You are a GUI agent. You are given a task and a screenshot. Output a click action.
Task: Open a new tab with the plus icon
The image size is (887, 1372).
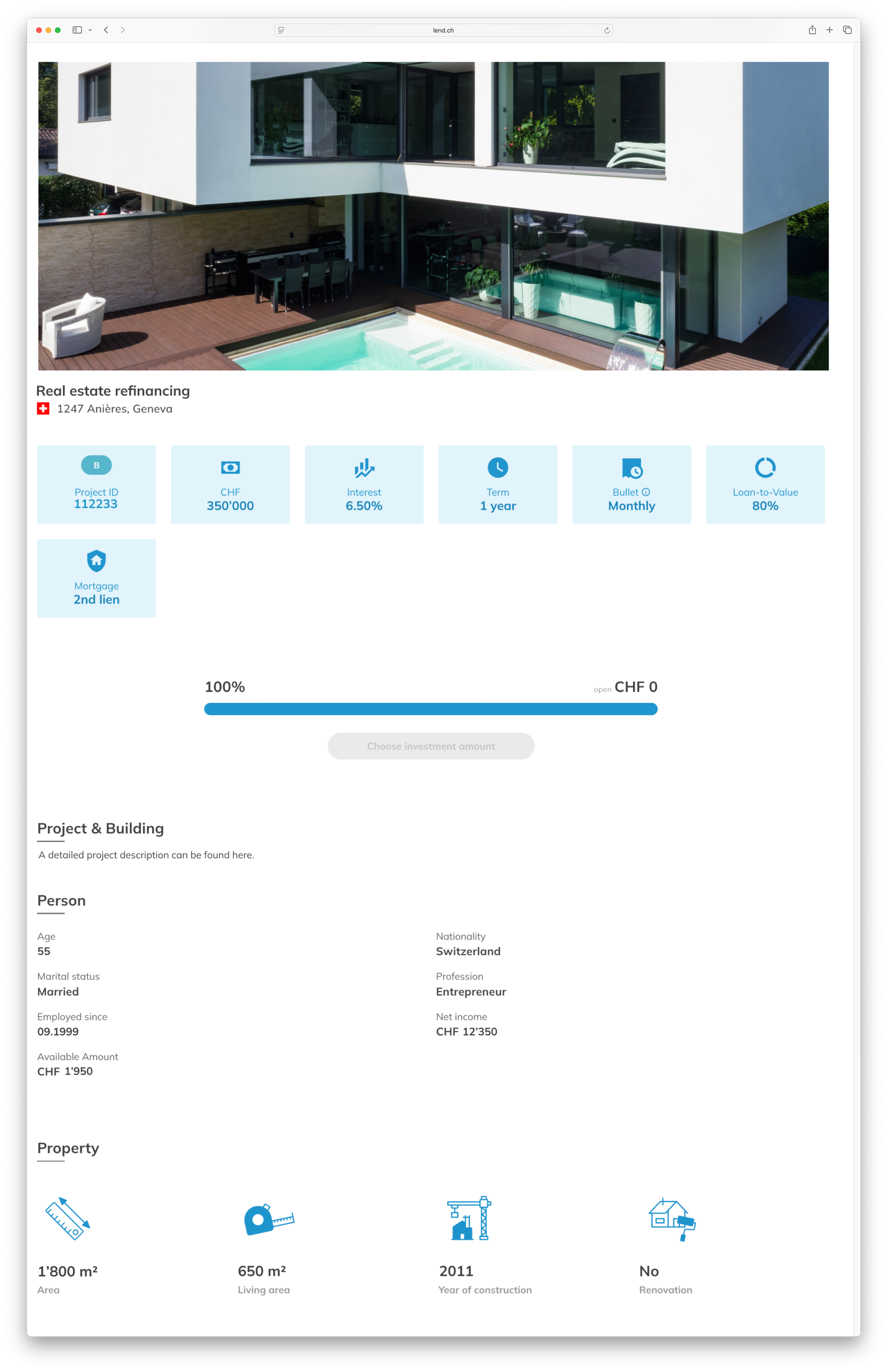(x=829, y=30)
